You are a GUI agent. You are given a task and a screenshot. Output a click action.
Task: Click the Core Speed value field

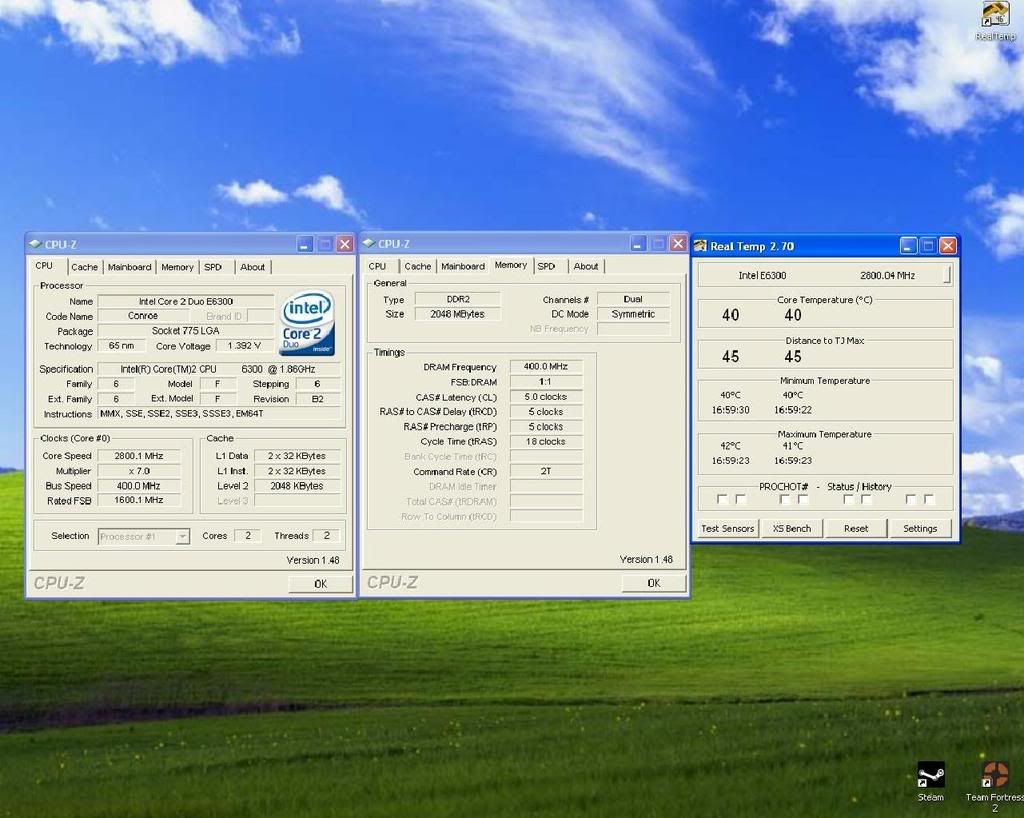coord(140,455)
